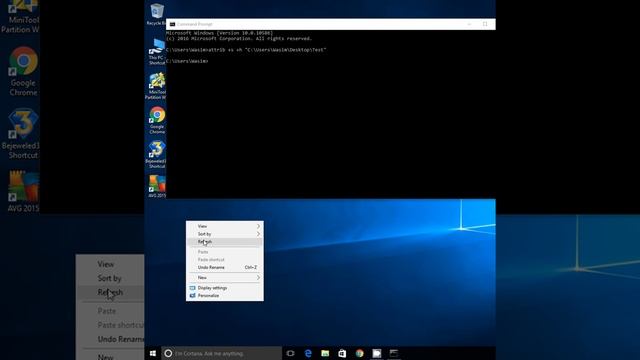
Task: Choose Undo Rename in the context menu
Action: (x=224, y=267)
